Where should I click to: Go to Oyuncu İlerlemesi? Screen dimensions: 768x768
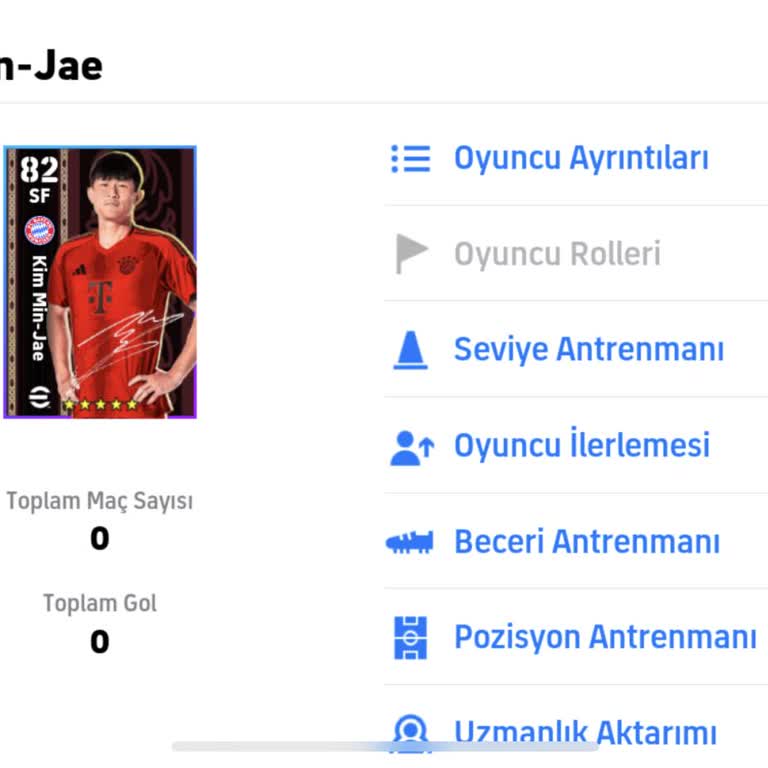tap(582, 446)
